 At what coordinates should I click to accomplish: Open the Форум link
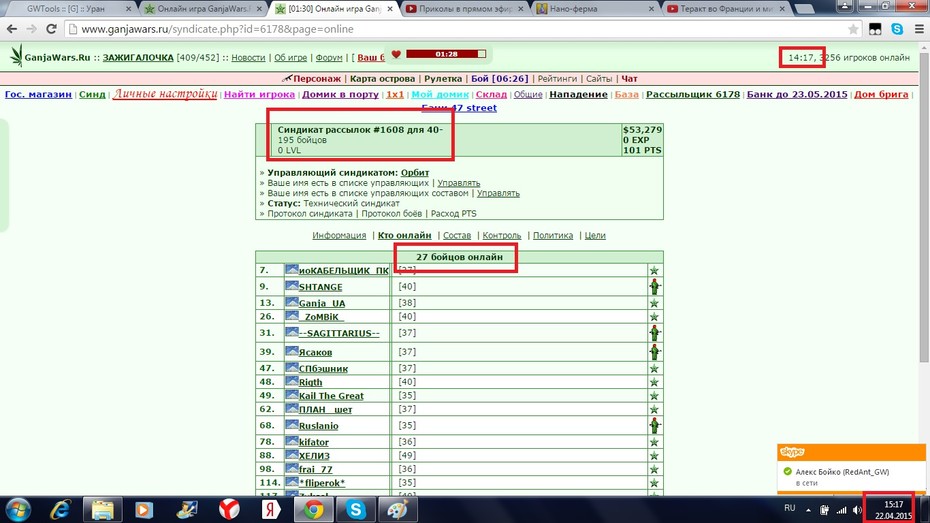point(329,58)
